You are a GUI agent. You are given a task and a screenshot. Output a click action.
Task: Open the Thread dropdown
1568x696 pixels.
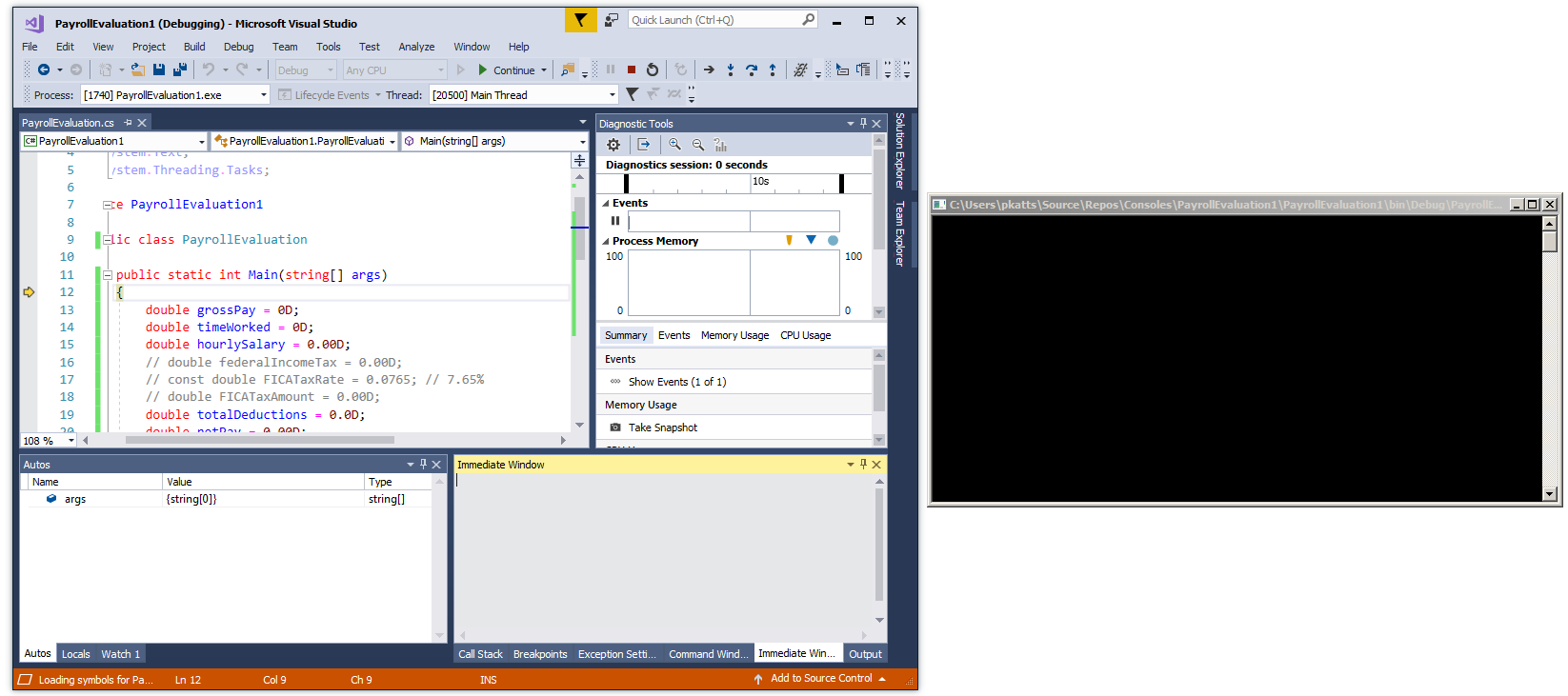point(613,94)
